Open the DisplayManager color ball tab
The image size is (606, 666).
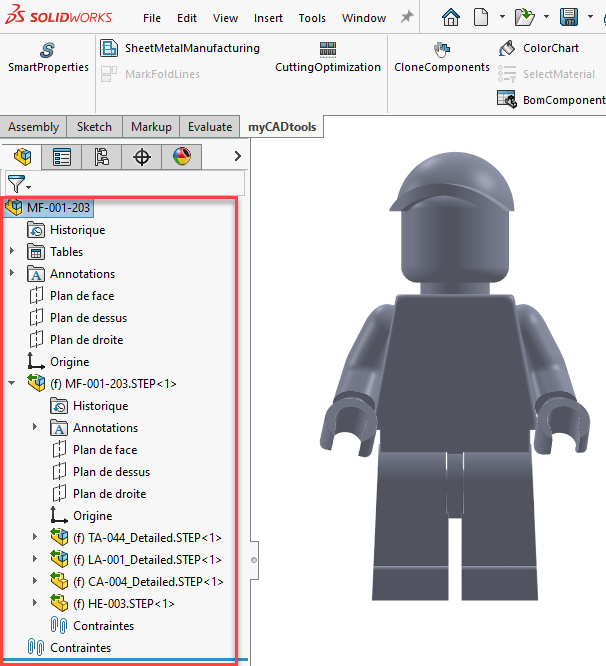pos(182,157)
